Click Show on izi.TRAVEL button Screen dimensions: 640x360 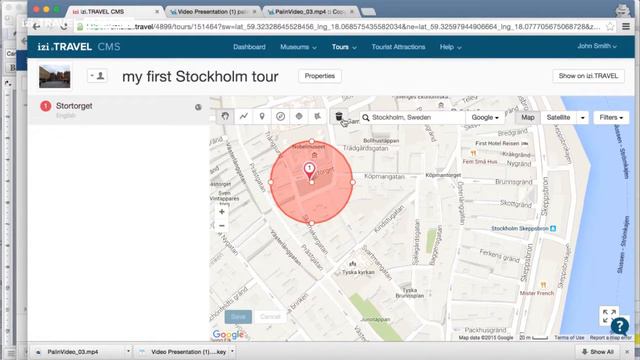(x=588, y=76)
